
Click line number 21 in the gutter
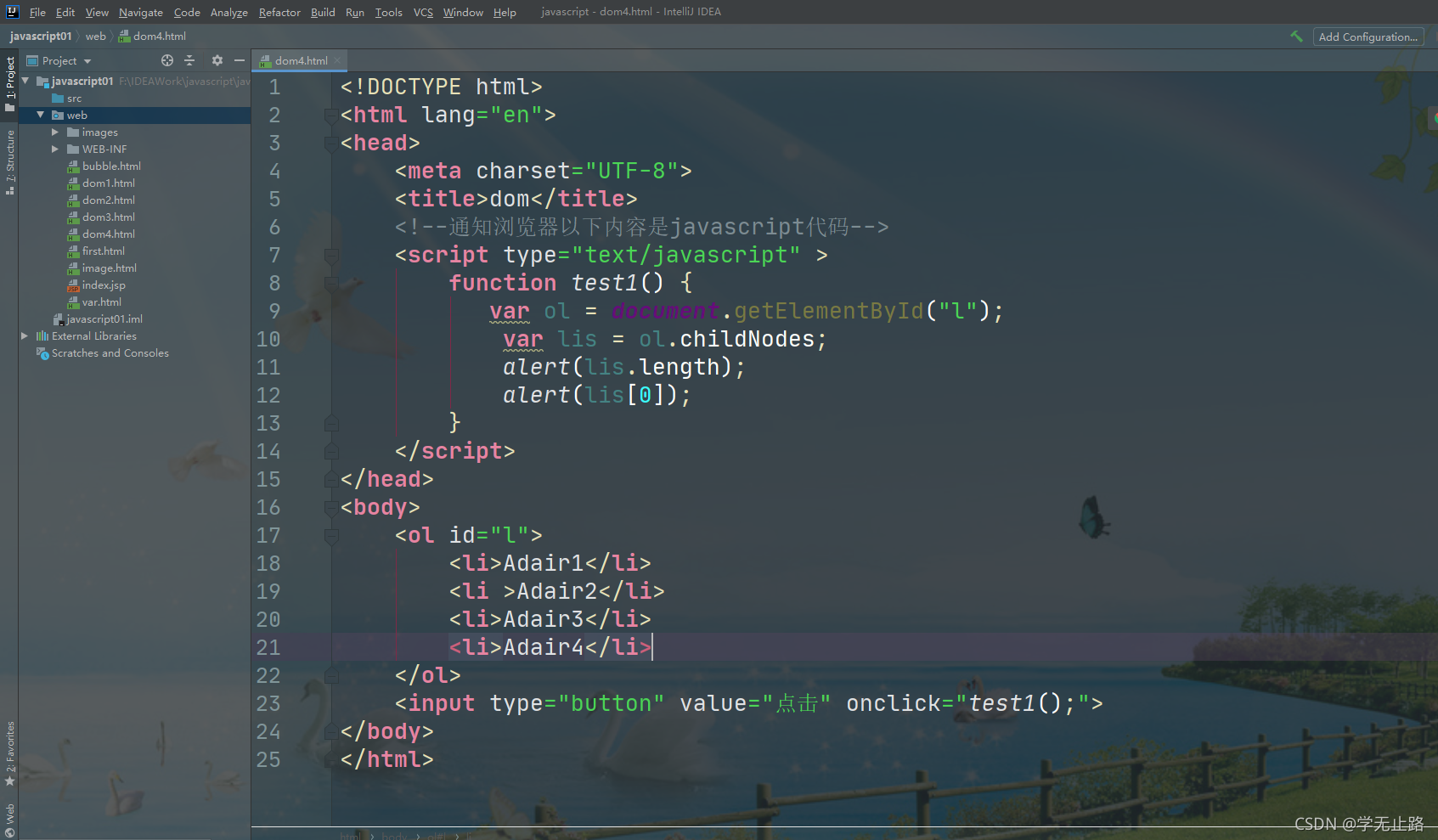click(x=268, y=647)
